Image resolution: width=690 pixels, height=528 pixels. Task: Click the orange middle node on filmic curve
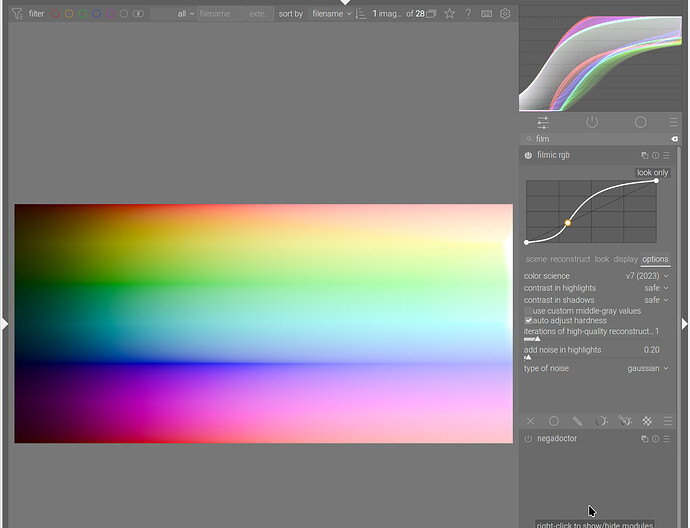568,223
